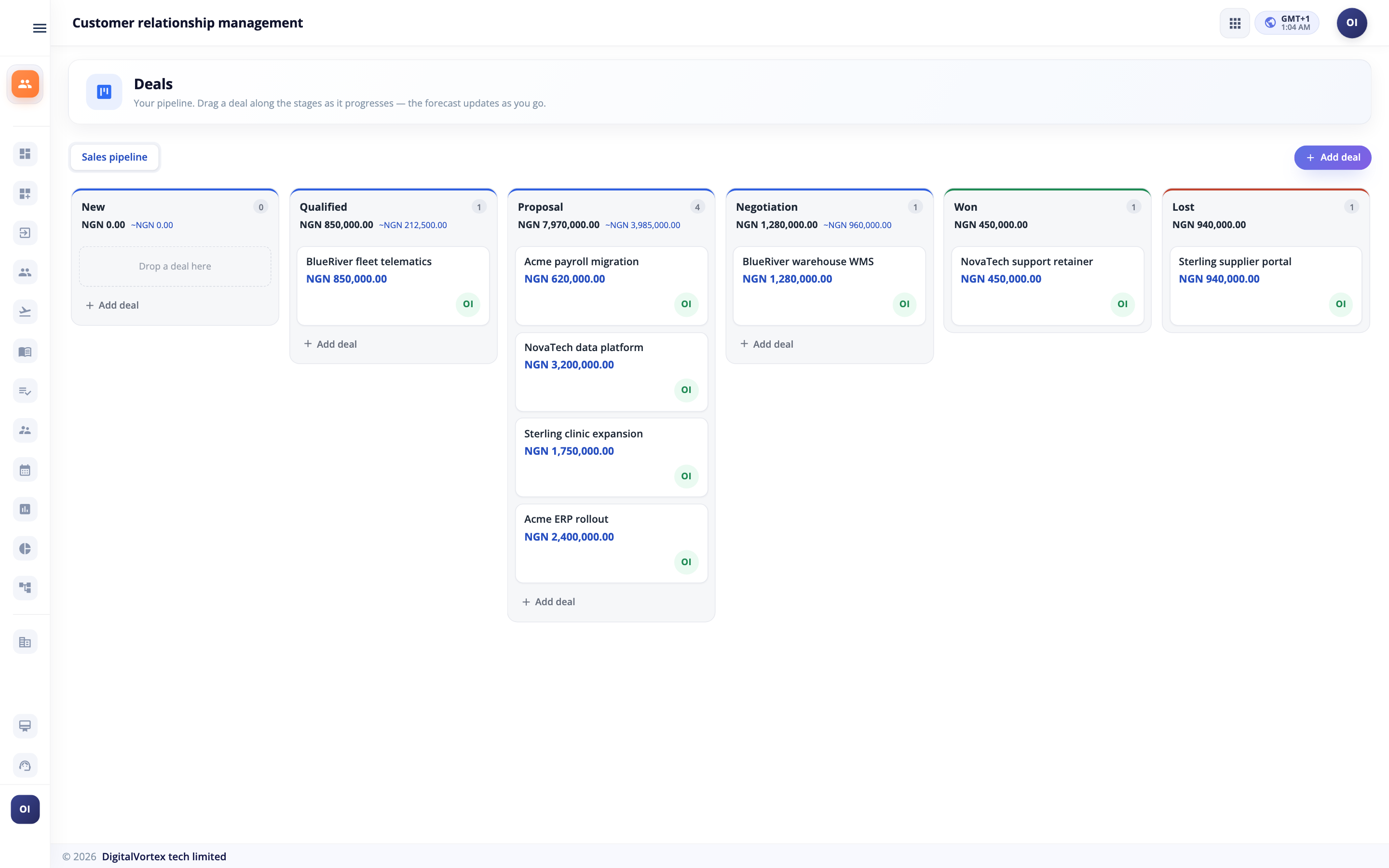Open the dashboard grid icon in sidebar
1389x868 pixels.
(25, 154)
